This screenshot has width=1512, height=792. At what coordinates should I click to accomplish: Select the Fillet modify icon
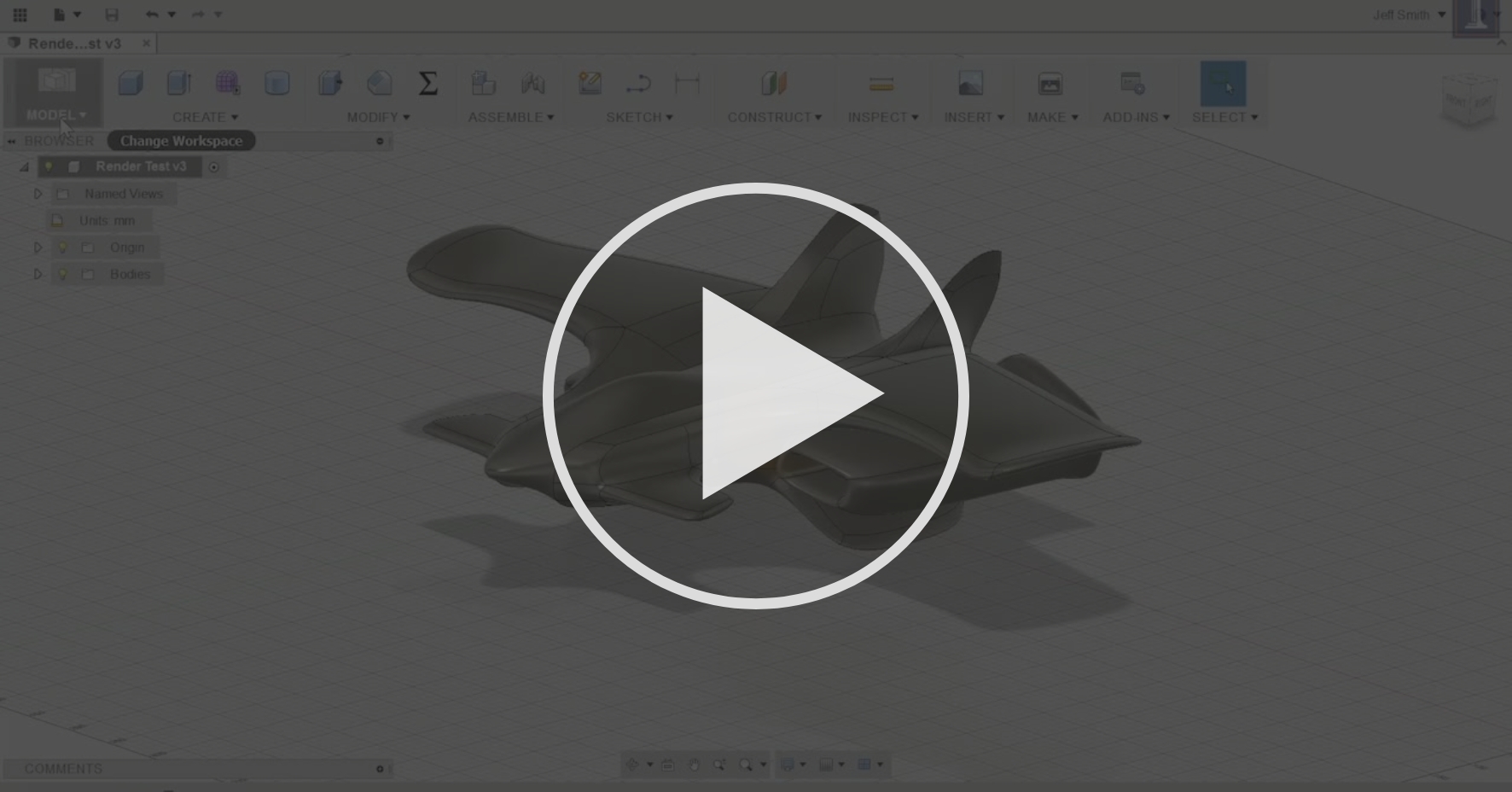(x=380, y=83)
